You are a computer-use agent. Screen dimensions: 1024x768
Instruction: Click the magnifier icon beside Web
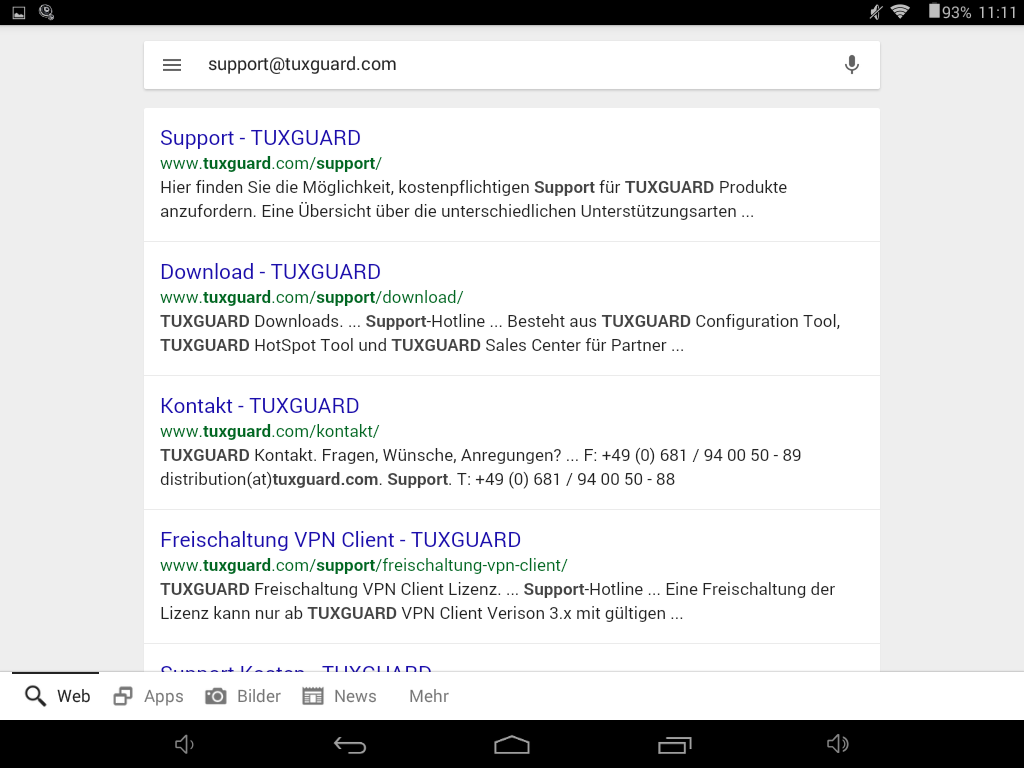coord(35,696)
